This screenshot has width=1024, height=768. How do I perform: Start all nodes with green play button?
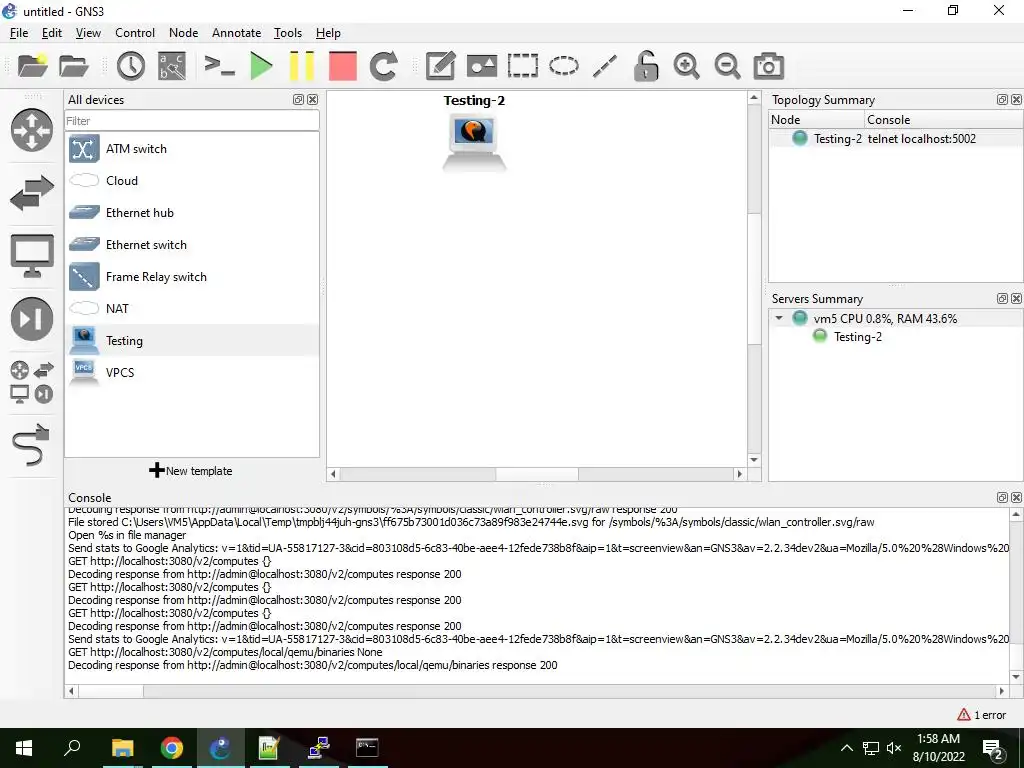261,66
